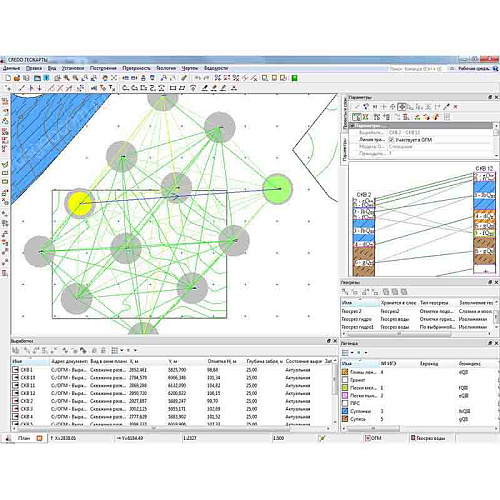Click the ОГМ status bar button
The height and width of the screenshot is (500, 500).
(x=373, y=438)
